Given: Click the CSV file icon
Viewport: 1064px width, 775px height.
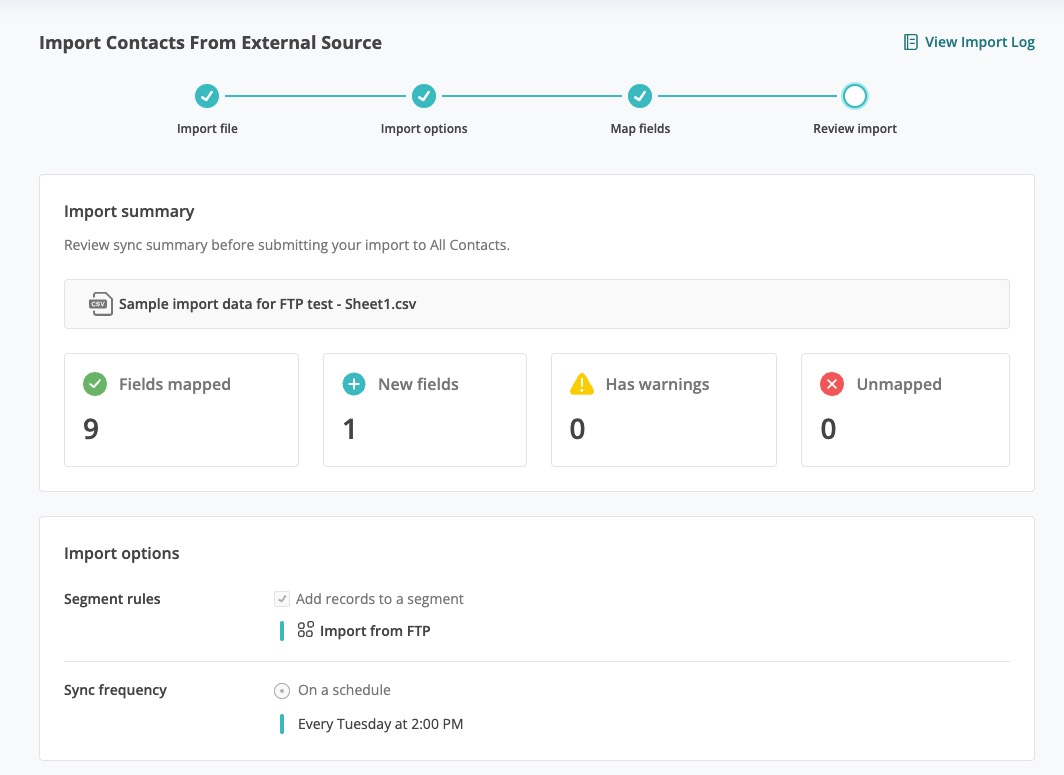Looking at the screenshot, I should point(100,304).
